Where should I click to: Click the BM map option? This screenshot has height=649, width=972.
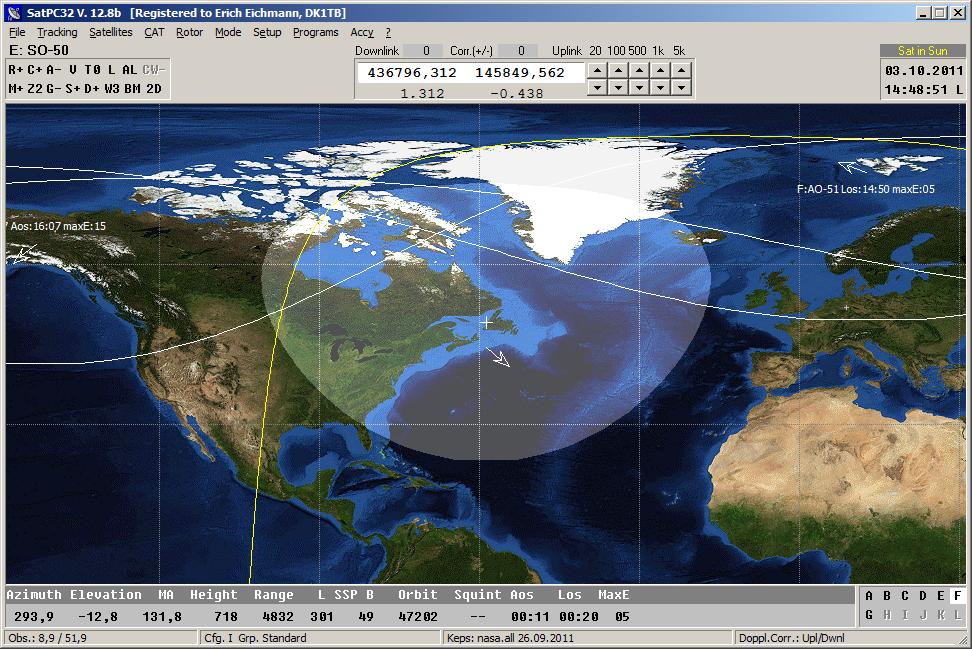click(132, 88)
